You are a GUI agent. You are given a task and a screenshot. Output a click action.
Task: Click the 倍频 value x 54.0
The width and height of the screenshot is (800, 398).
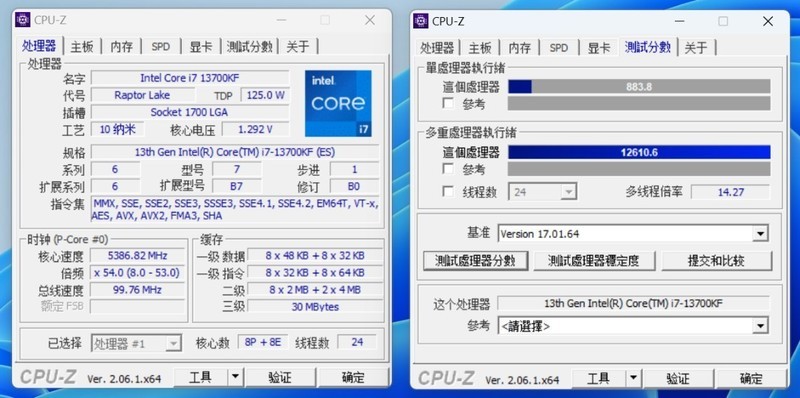point(138,272)
